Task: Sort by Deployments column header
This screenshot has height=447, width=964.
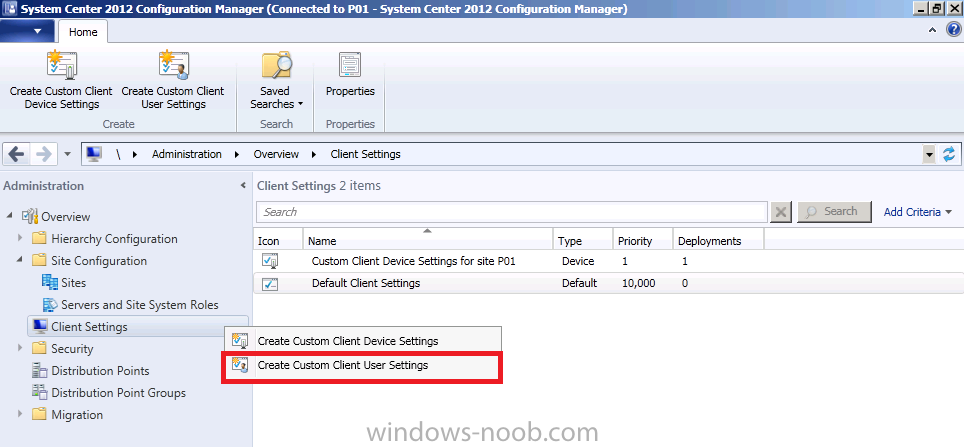Action: pyautogui.click(x=718, y=239)
